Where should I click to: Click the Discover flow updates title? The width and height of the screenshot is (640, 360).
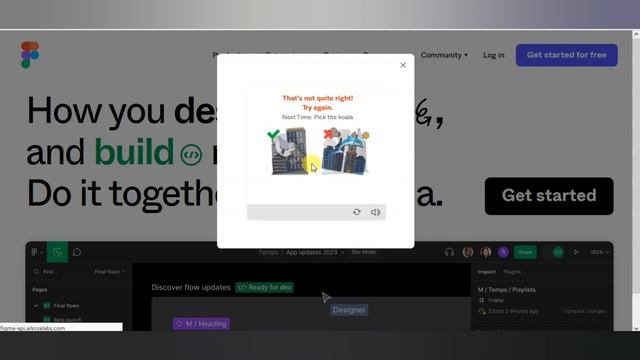(191, 287)
